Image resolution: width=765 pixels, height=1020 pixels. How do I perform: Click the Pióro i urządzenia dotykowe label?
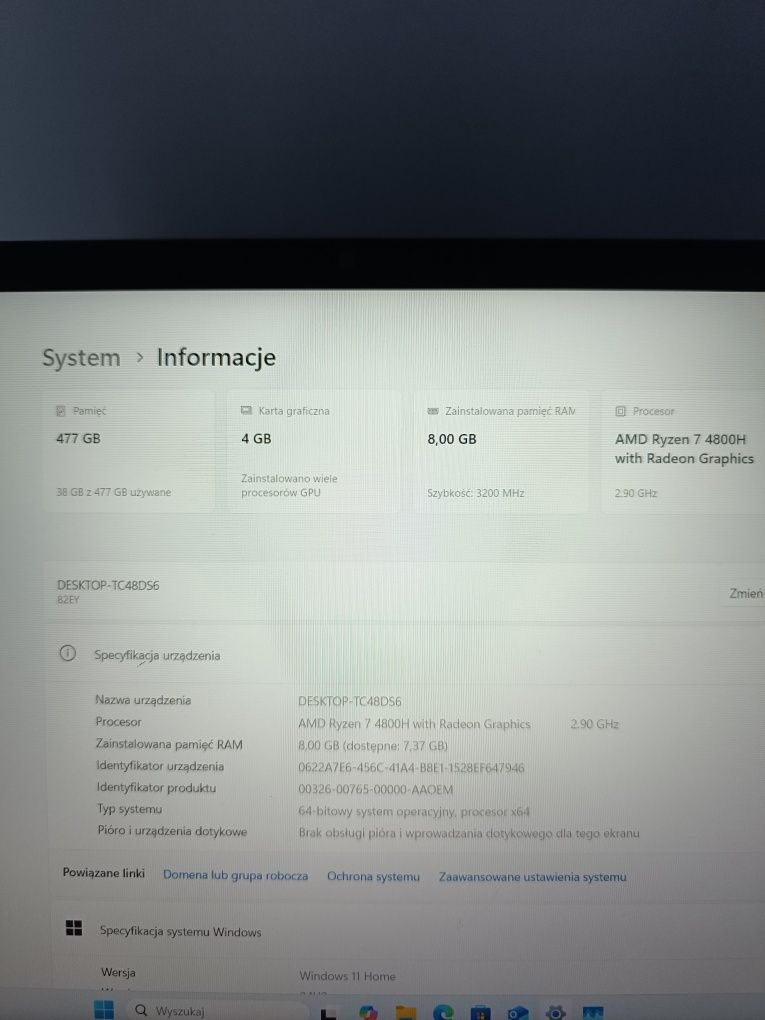[172, 831]
